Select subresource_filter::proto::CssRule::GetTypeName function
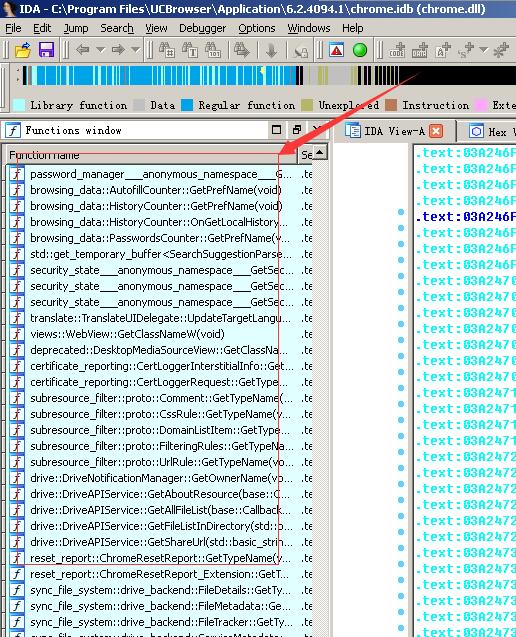The width and height of the screenshot is (516, 637). click(160, 414)
